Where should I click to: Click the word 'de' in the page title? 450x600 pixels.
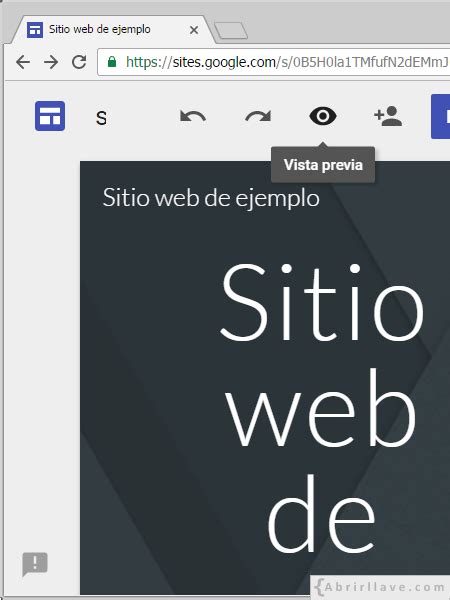[321, 514]
